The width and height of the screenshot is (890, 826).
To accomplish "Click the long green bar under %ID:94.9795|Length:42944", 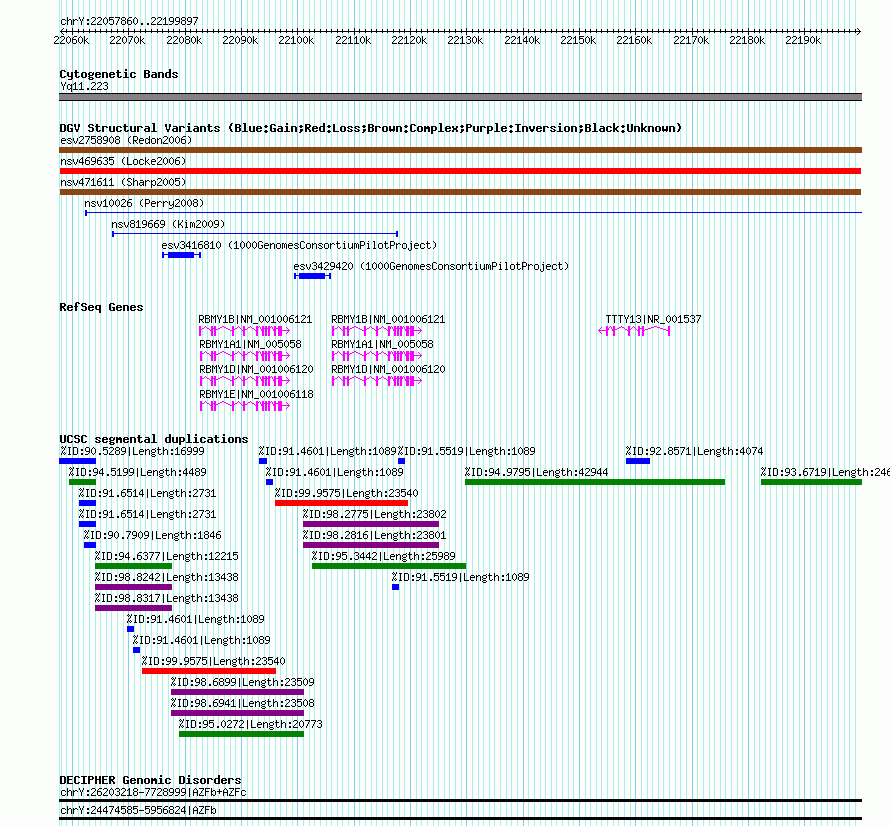I will (595, 482).
